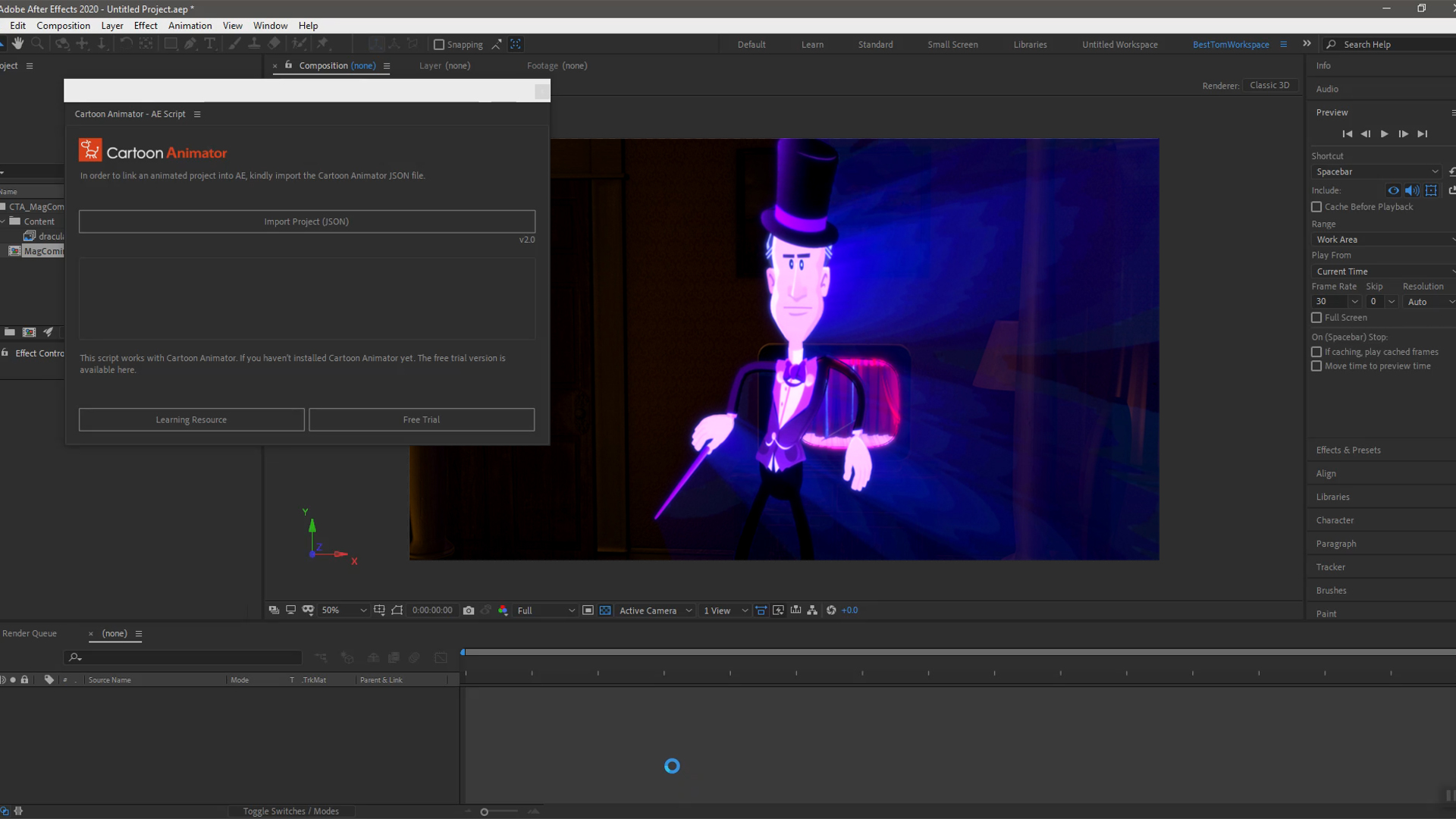Open the Composition menu
1456x819 pixels.
[x=63, y=26]
